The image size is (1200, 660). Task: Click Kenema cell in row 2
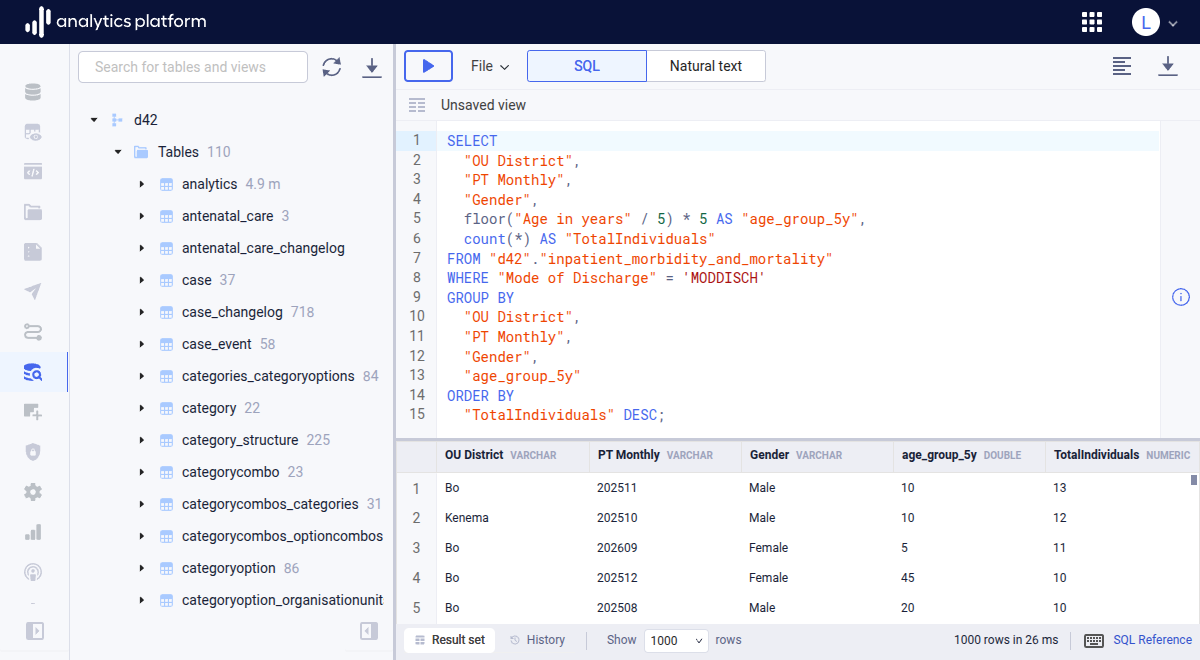[467, 518]
